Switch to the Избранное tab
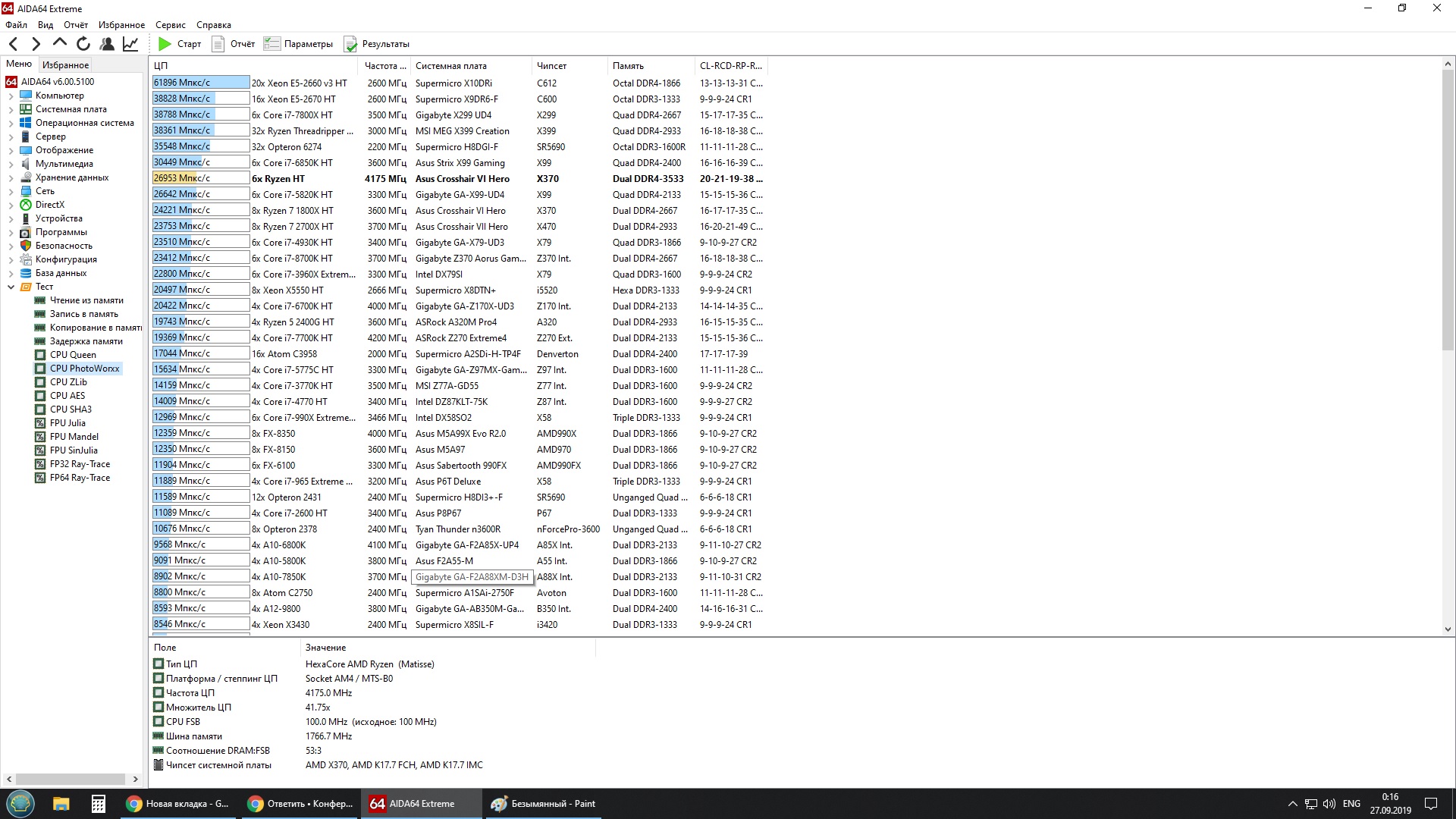The image size is (1456, 819). pyautogui.click(x=65, y=65)
